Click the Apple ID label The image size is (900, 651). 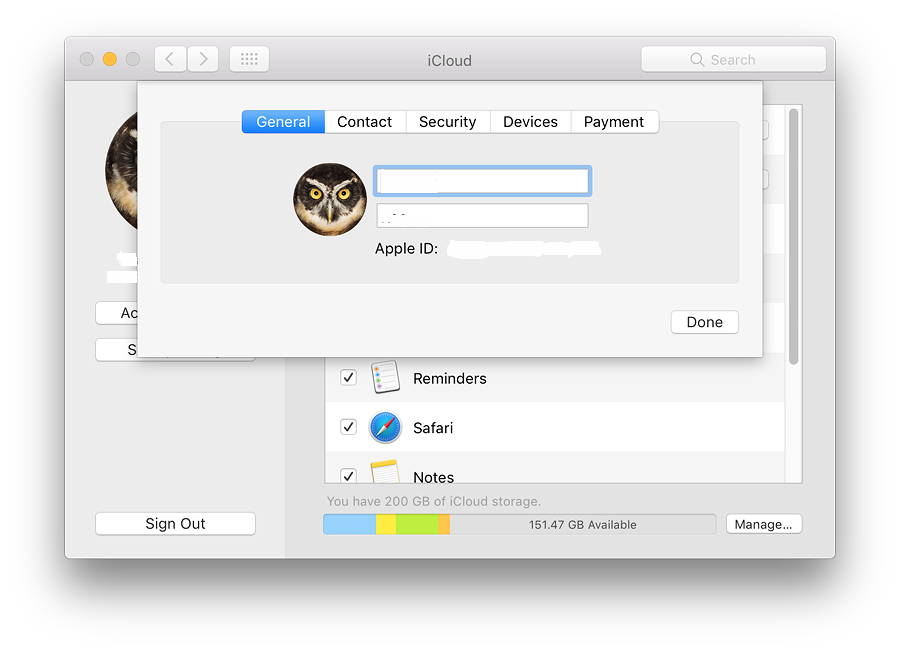tap(406, 249)
